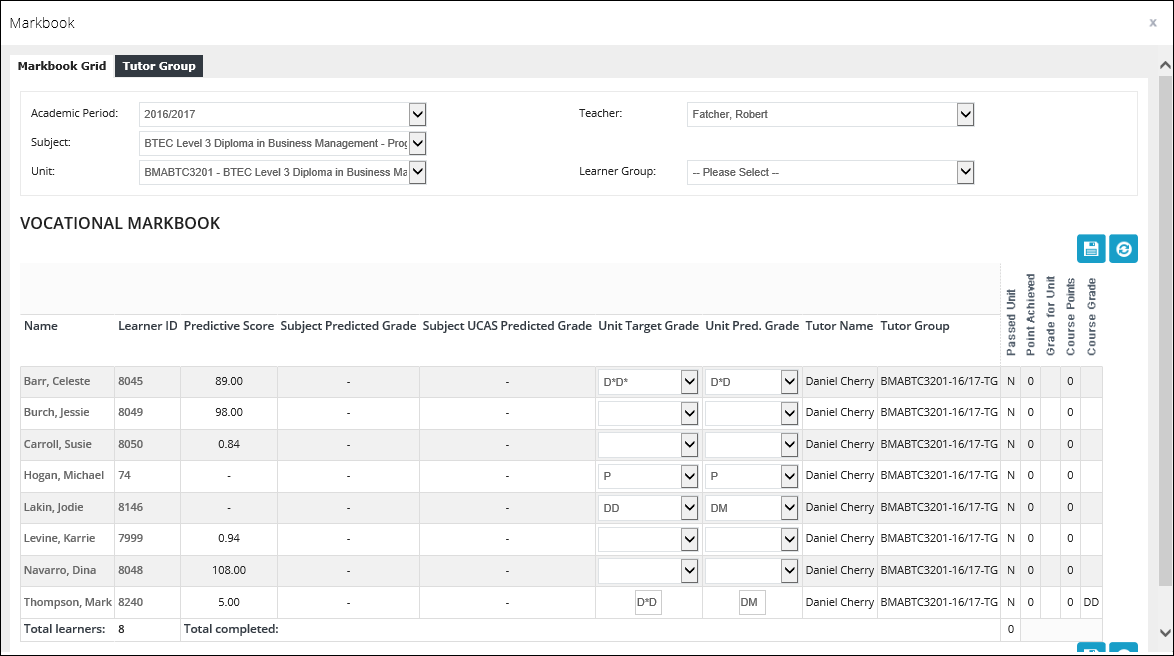Switch to the Tutor Group tab
The image size is (1174, 656).
[x=159, y=66]
